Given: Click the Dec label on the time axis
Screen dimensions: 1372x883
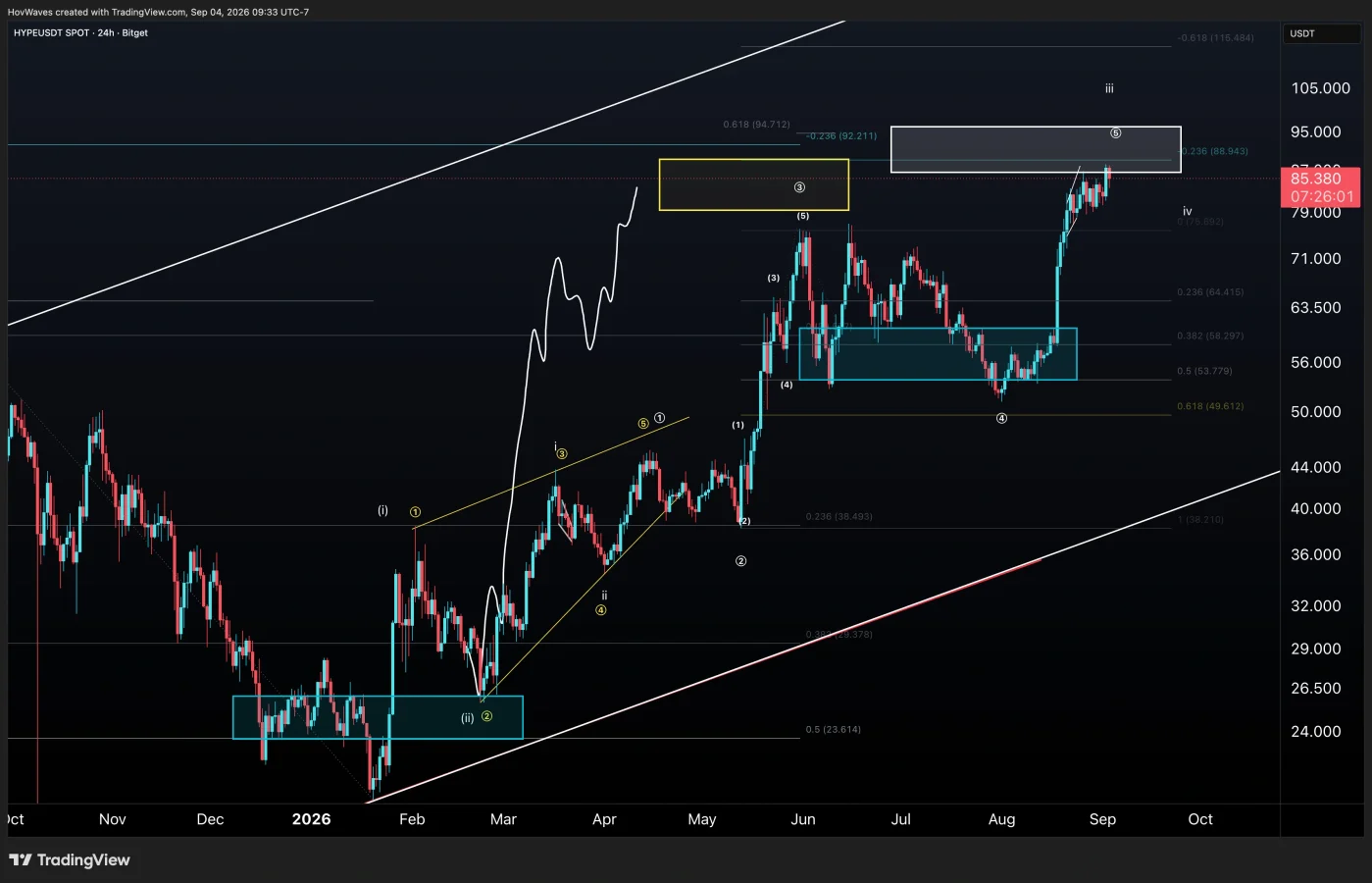Looking at the screenshot, I should pyautogui.click(x=210, y=819).
